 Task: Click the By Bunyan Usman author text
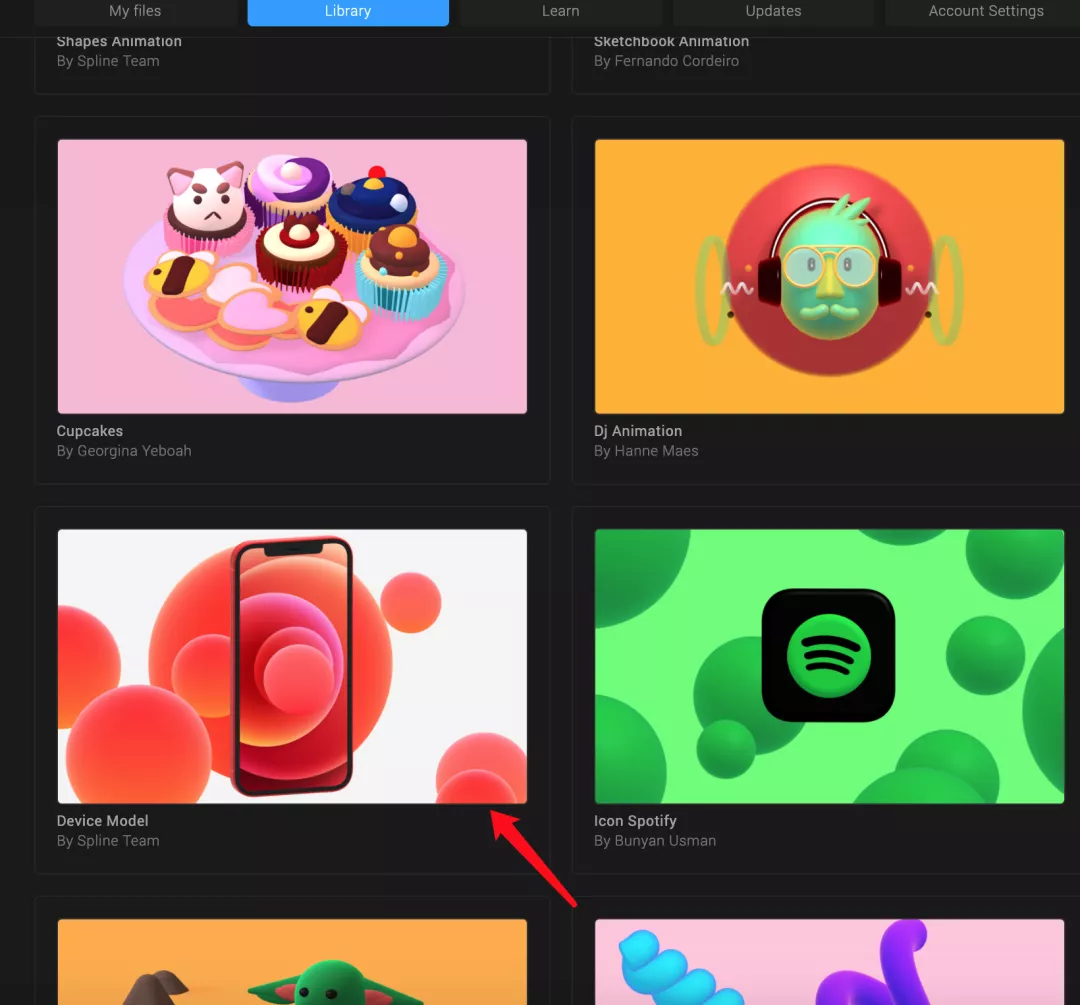coord(655,841)
